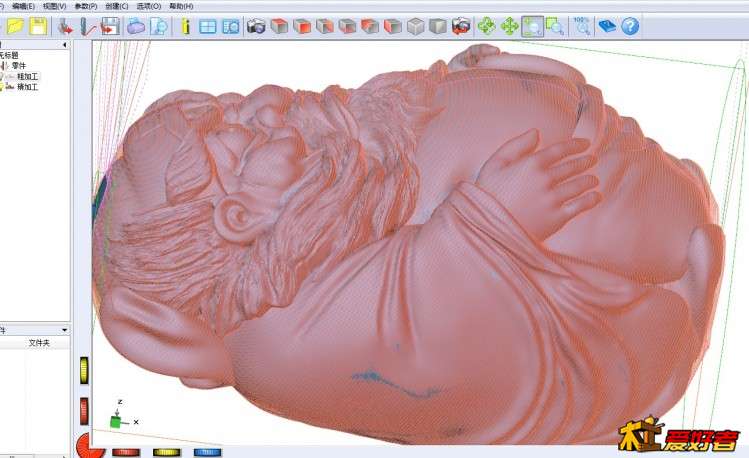
Task: Select the zoom window magnifier tool
Action: click(x=532, y=27)
